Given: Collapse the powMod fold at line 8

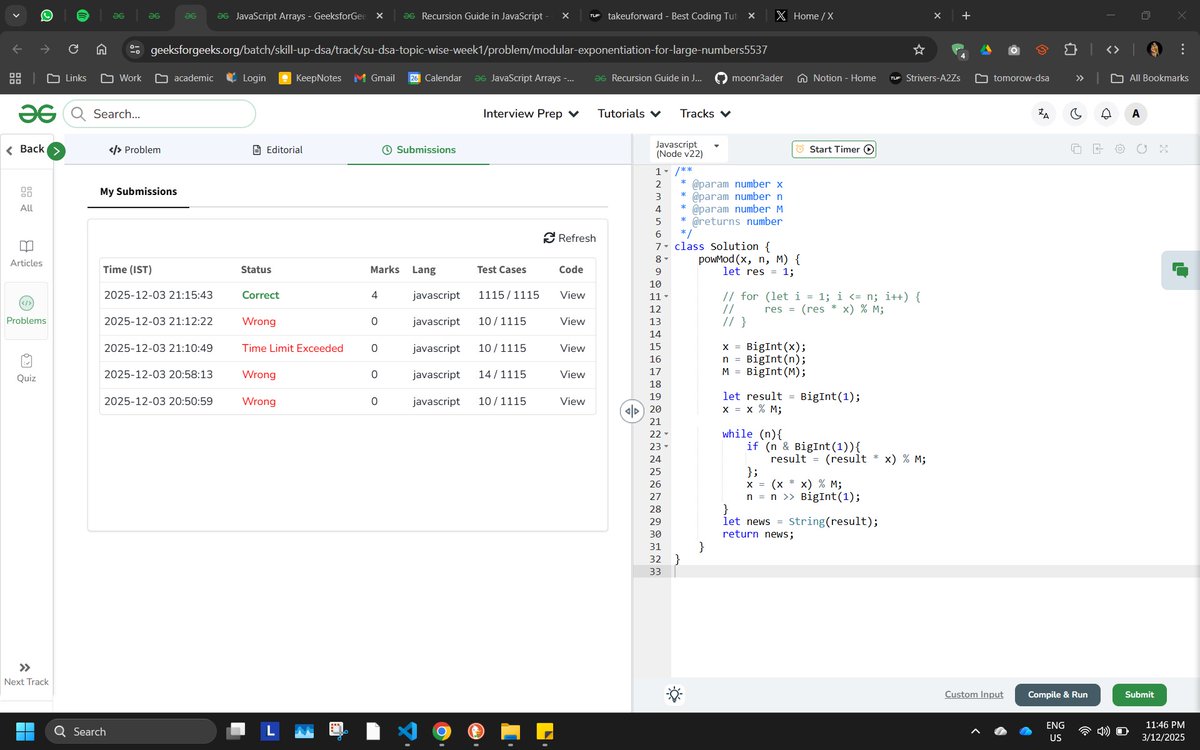Looking at the screenshot, I should coord(667,259).
